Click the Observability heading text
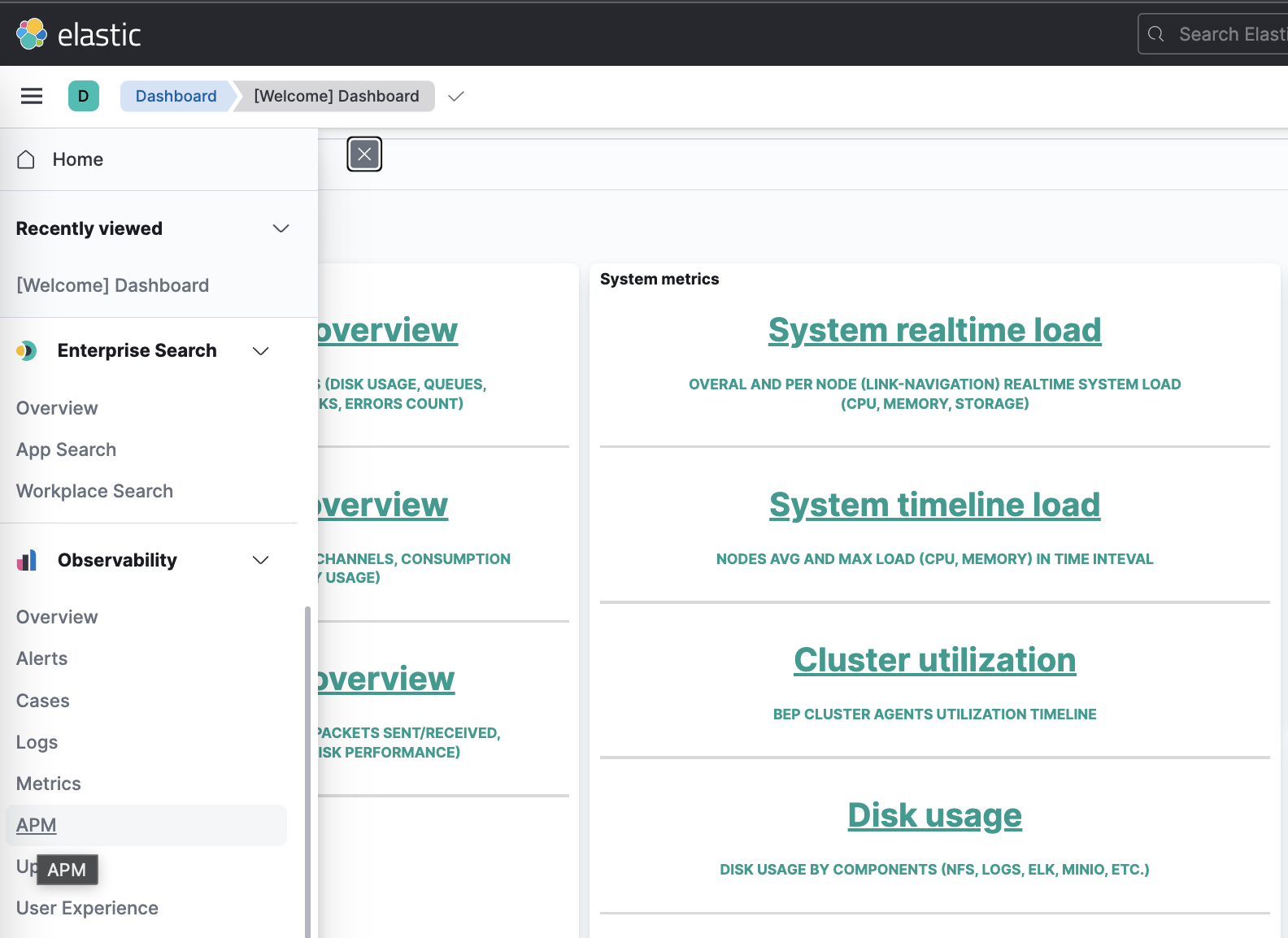Screen dimensions: 1288x938 [x=117, y=560]
